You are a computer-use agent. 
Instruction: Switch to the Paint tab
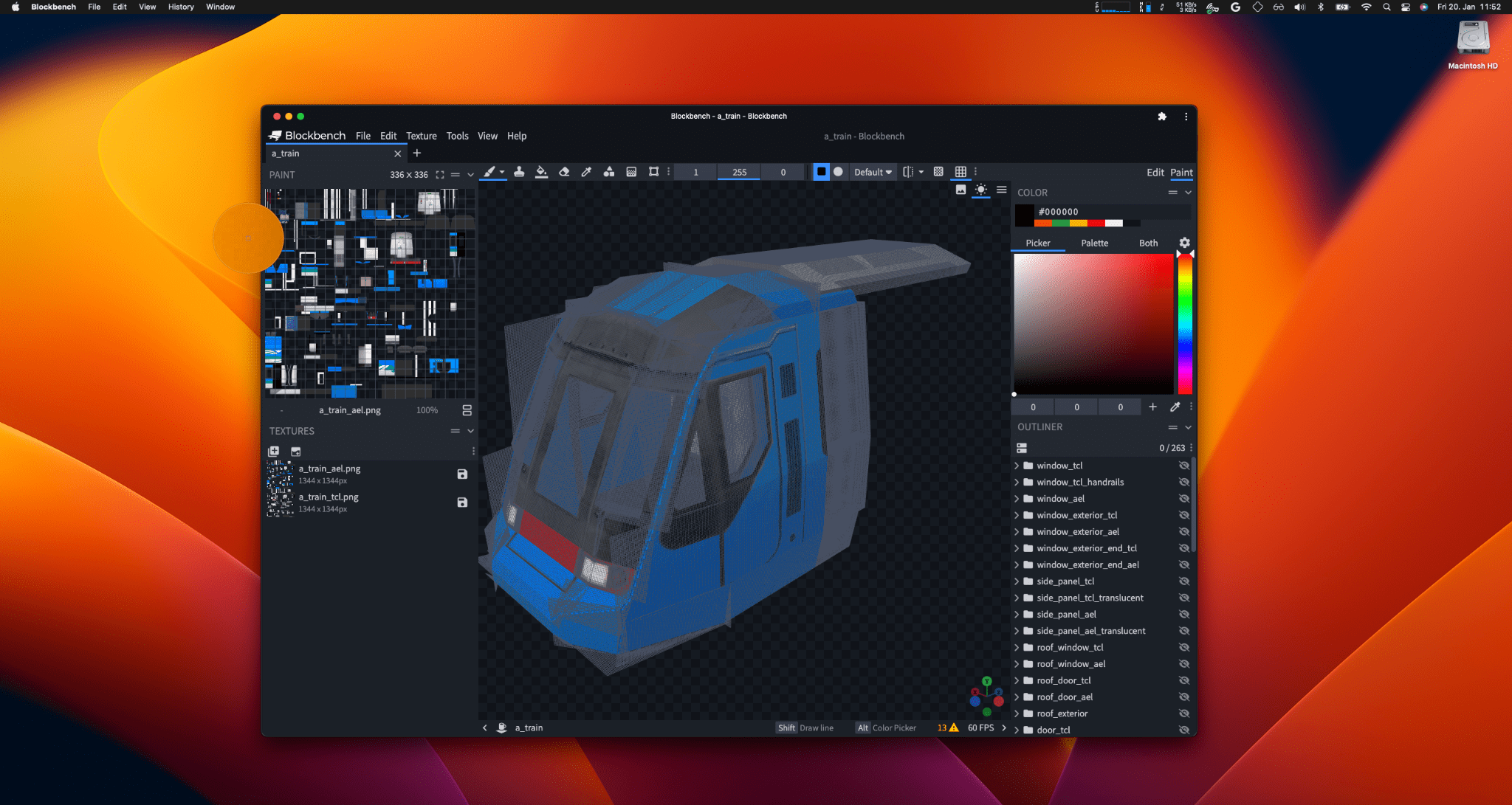pyautogui.click(x=1181, y=171)
